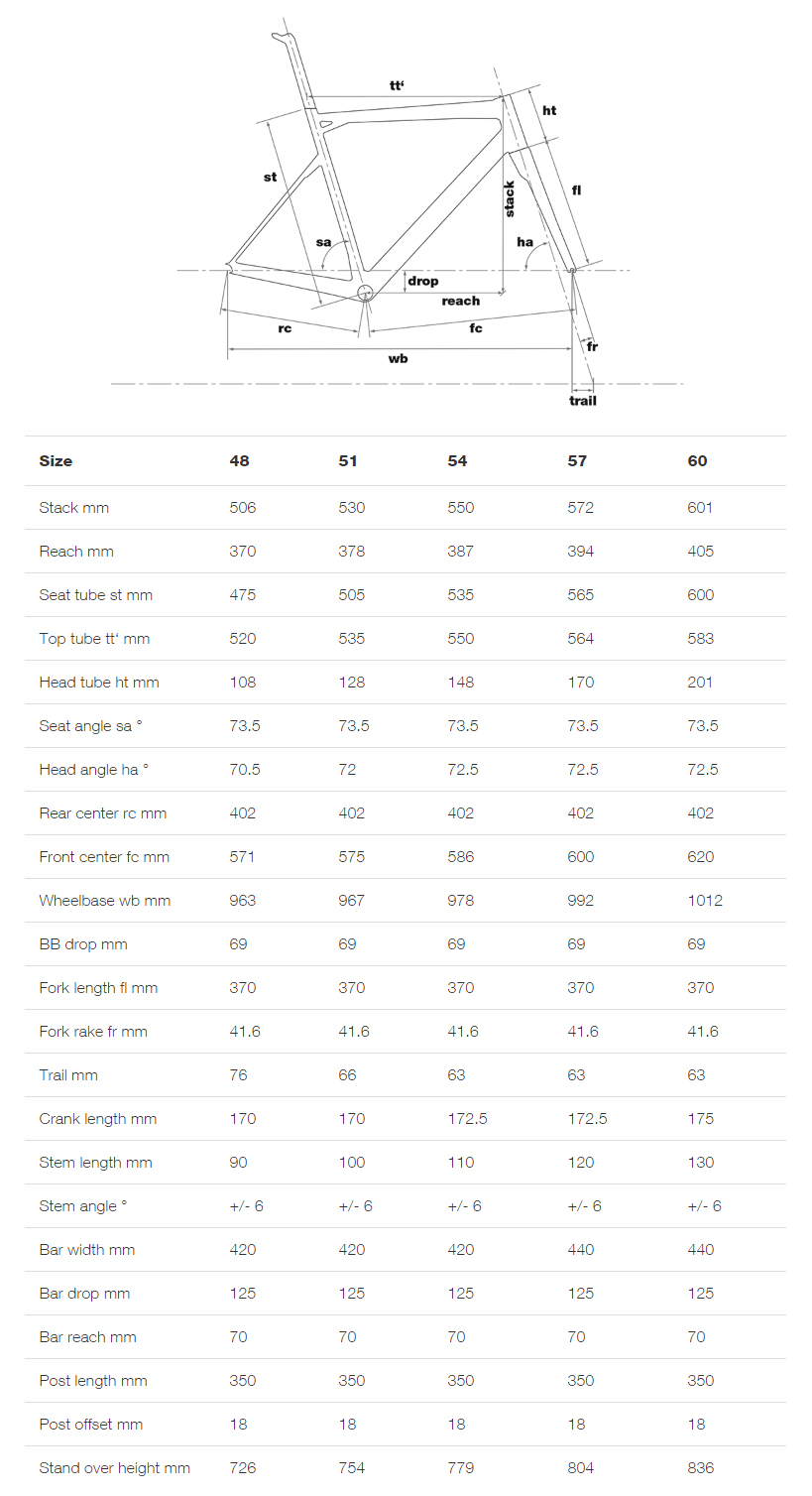The image size is (812, 1496).
Task: Click the 76 trail value for size 48
Action: (238, 1075)
